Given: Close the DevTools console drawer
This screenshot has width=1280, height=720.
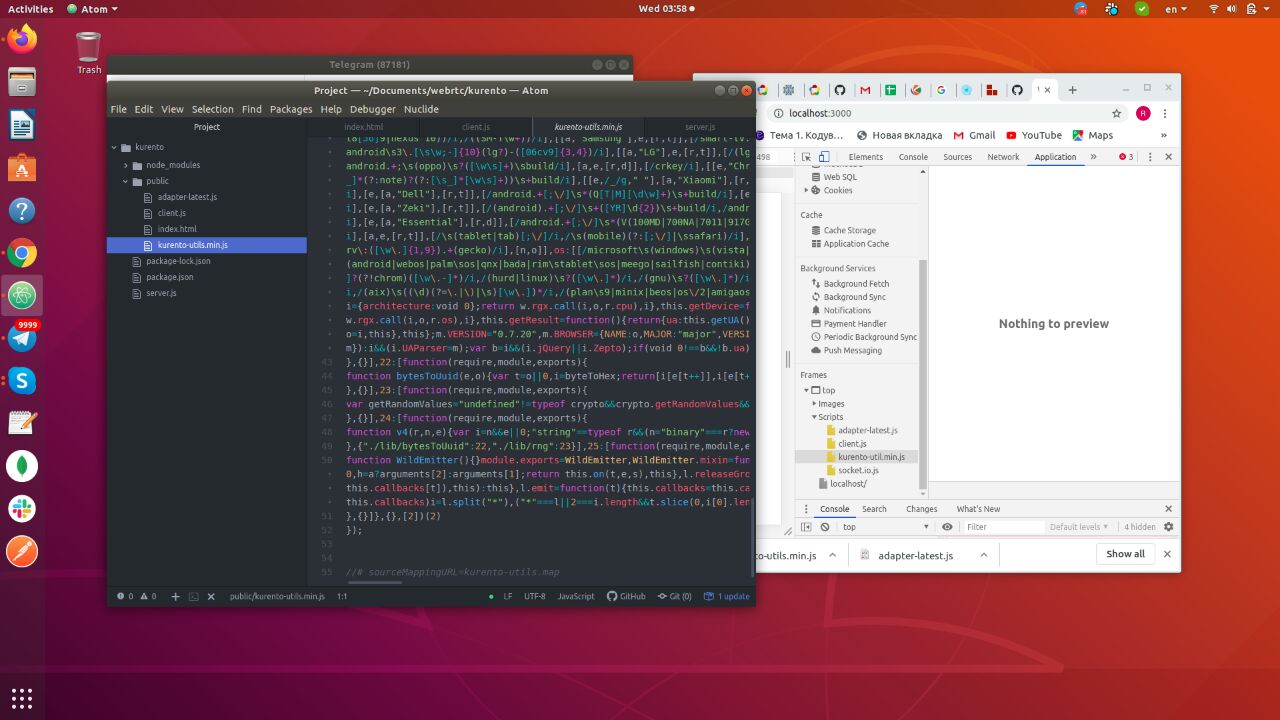Looking at the screenshot, I should (1167, 509).
